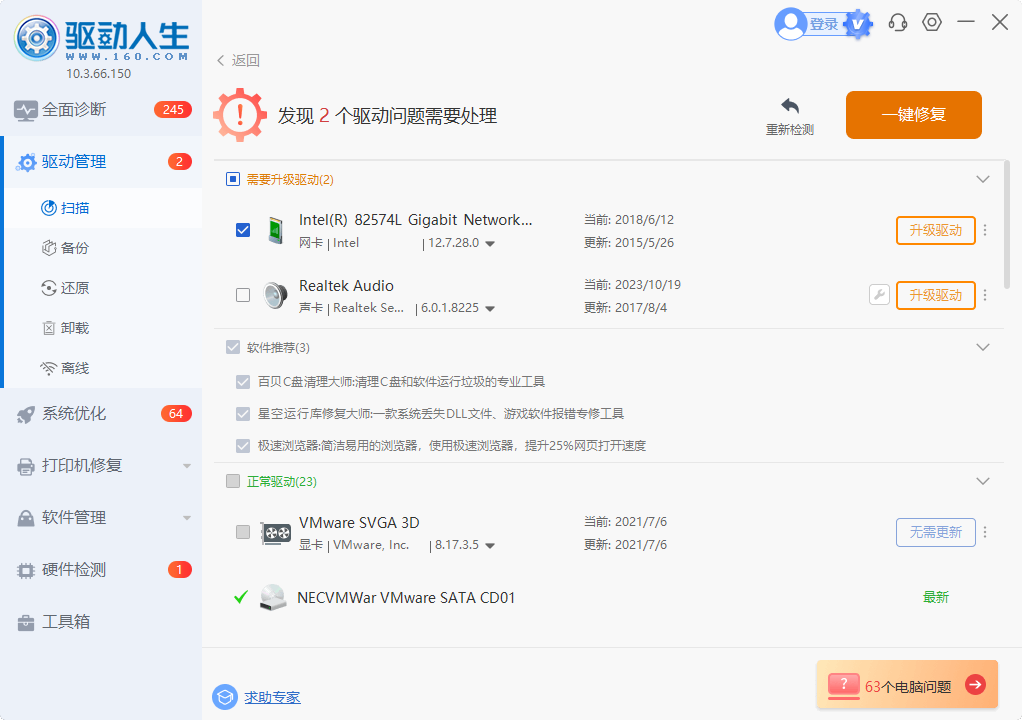Click the version number 10.3.66.150
This screenshot has height=720, width=1022.
pos(98,74)
